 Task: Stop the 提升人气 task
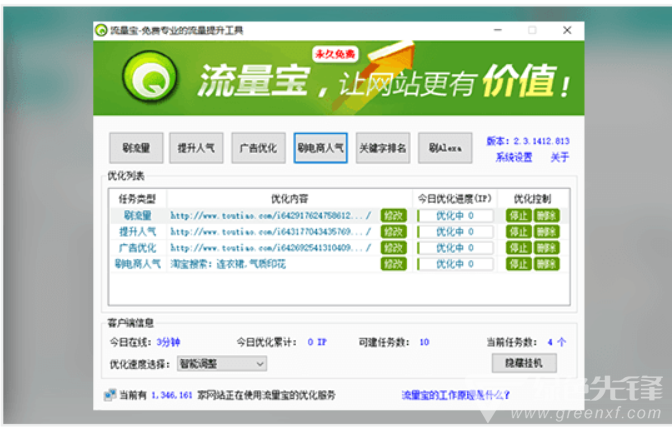click(519, 232)
